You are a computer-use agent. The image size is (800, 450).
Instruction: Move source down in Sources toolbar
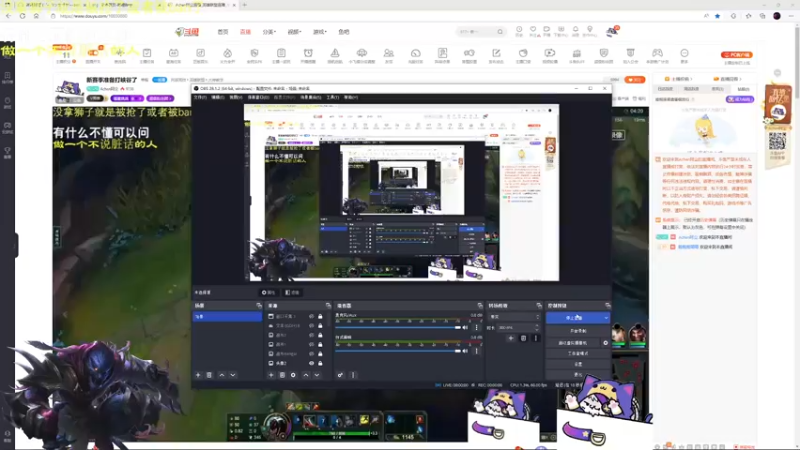[317, 375]
